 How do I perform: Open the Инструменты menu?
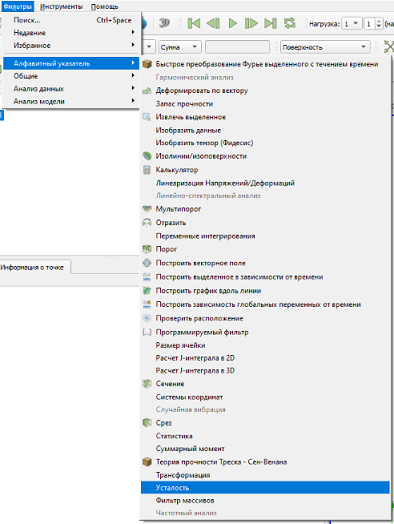click(61, 6)
